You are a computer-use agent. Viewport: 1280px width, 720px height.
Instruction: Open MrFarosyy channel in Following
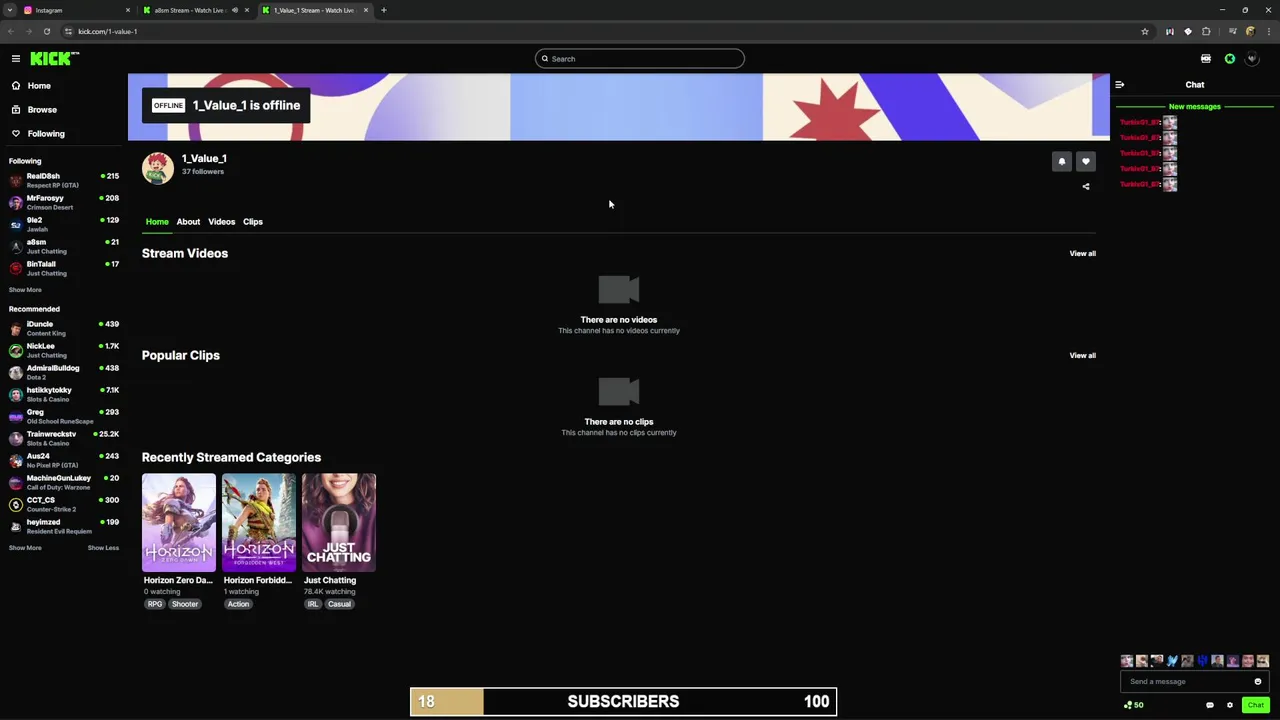pyautogui.click(x=64, y=202)
